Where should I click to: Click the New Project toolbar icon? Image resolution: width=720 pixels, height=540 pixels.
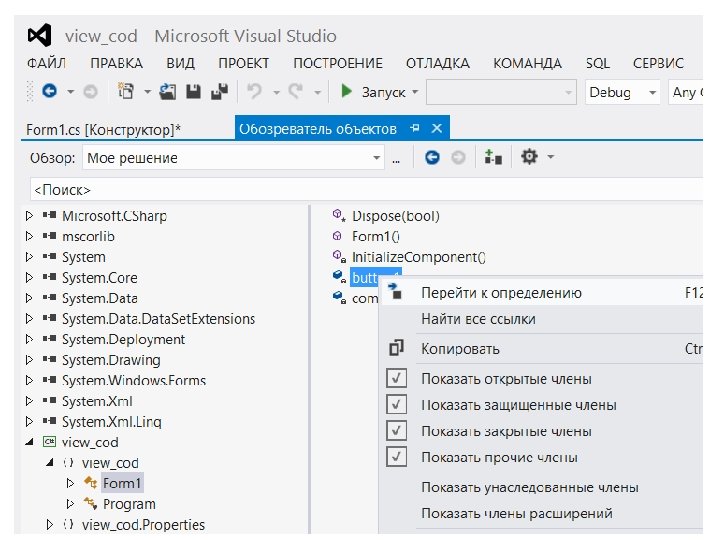pos(126,91)
